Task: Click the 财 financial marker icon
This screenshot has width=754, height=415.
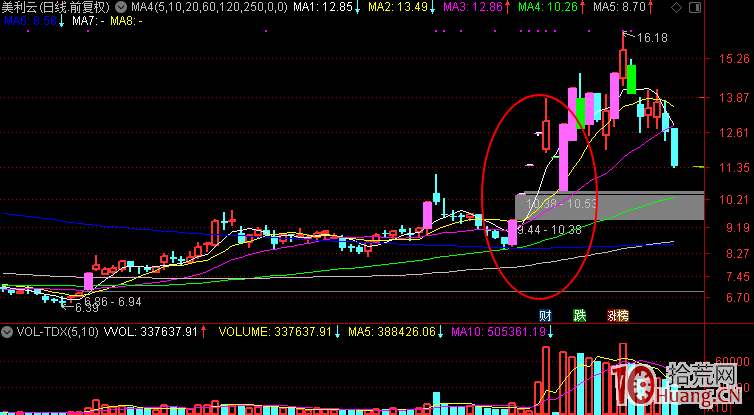Action: 545,315
